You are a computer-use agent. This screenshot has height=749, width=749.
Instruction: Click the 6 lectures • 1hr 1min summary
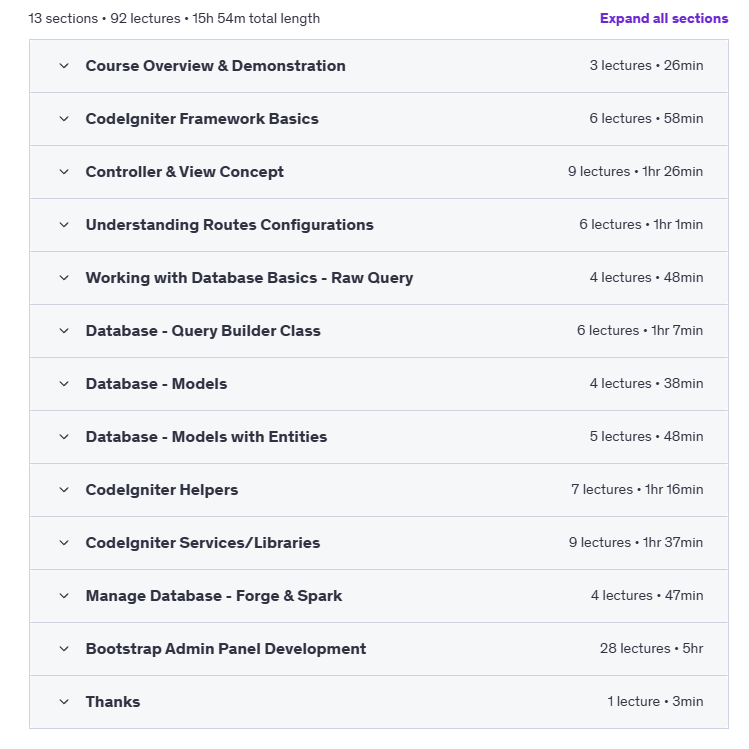[641, 225]
